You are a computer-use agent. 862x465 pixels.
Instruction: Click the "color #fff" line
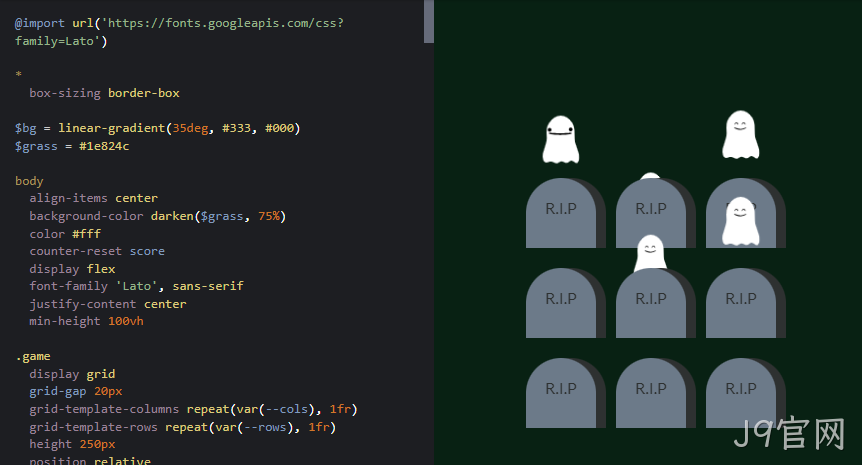click(x=65, y=234)
